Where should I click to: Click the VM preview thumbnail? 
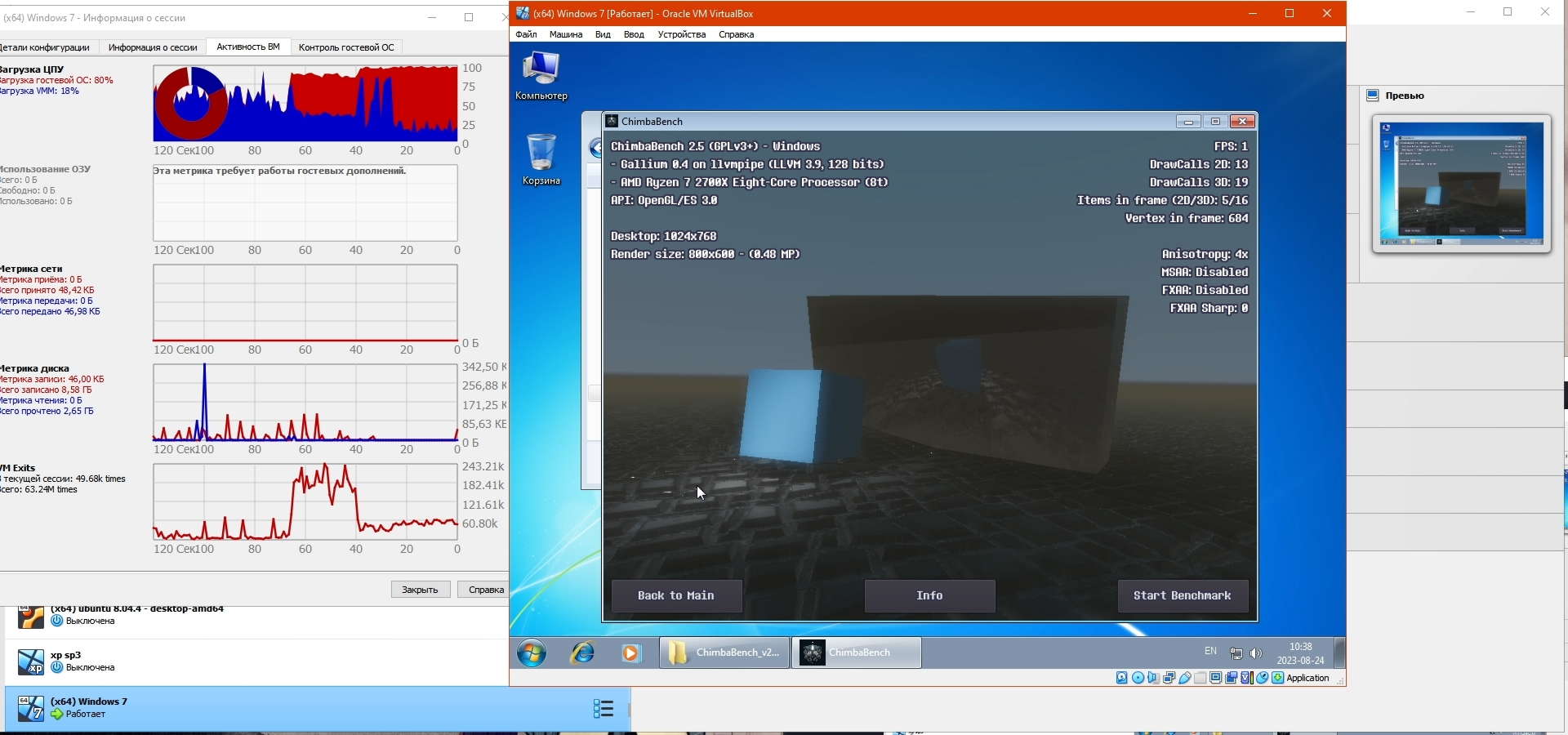[1461, 184]
